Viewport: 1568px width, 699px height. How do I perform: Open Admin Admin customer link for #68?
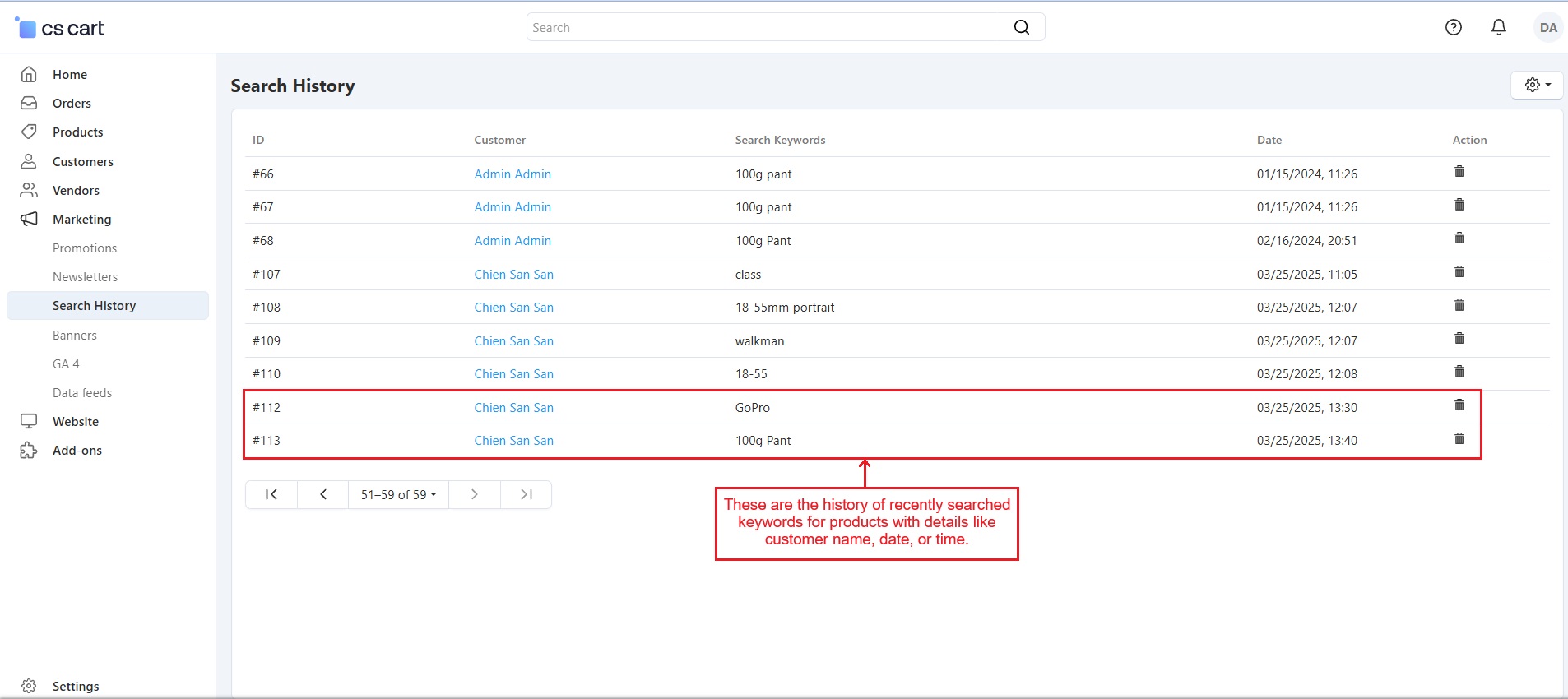[513, 241]
